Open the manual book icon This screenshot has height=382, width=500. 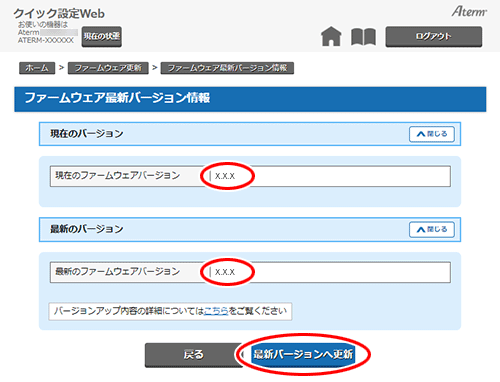[x=363, y=37]
